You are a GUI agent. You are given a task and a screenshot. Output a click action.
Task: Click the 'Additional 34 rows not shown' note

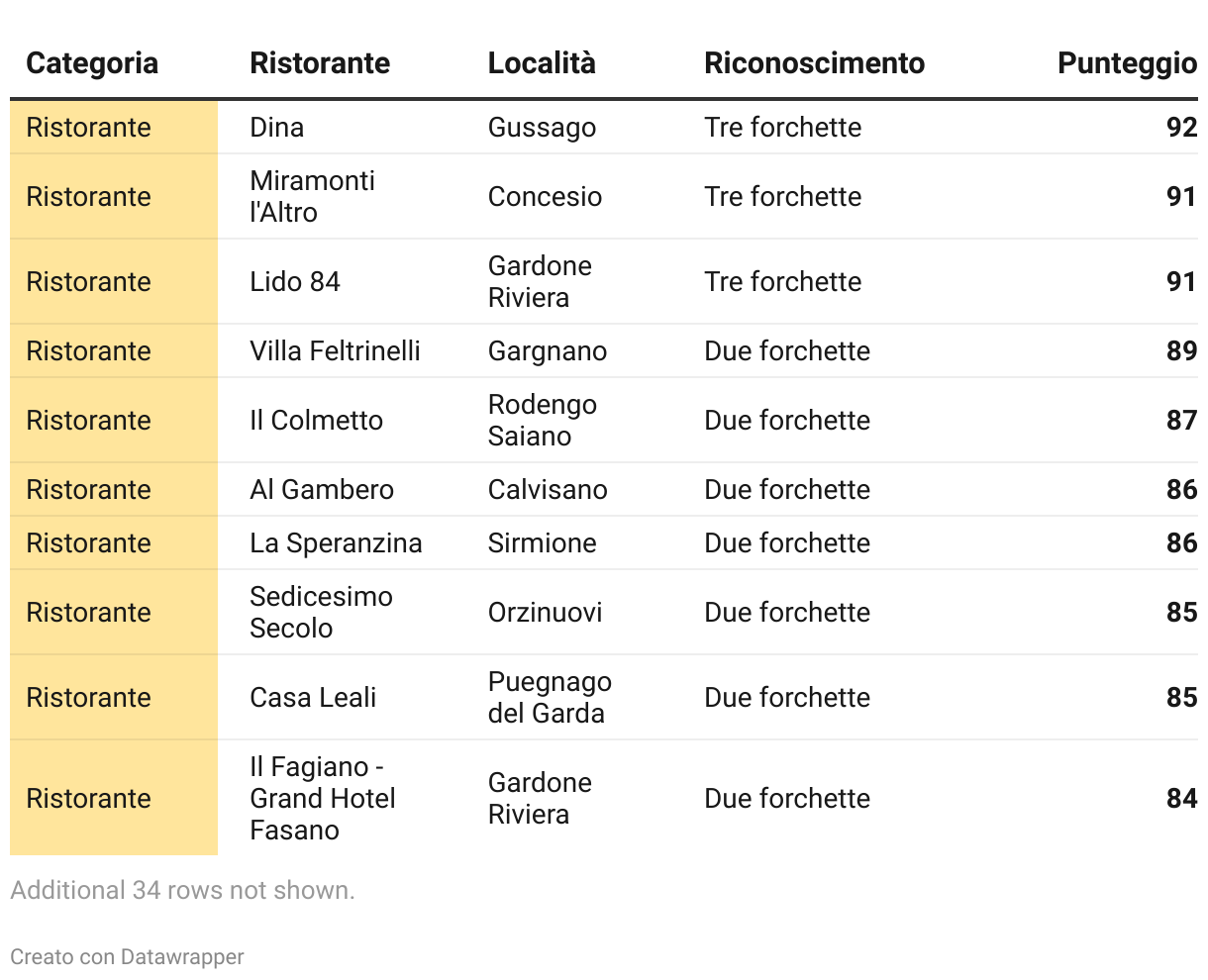click(x=182, y=890)
